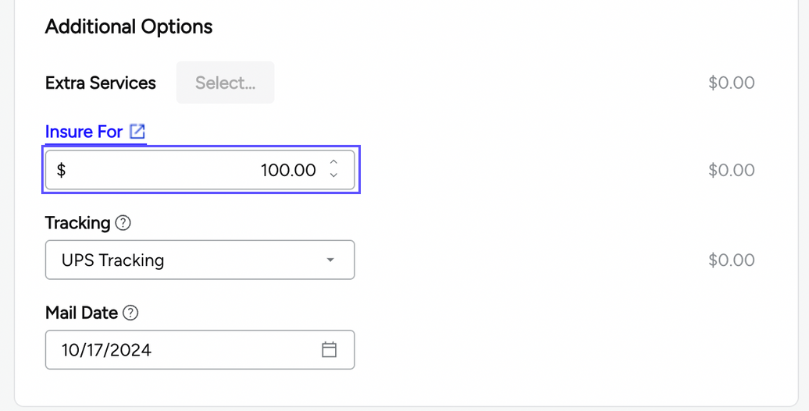This screenshot has height=411, width=809.
Task: Increase insurance amount with the up arrow
Action: 334,162
